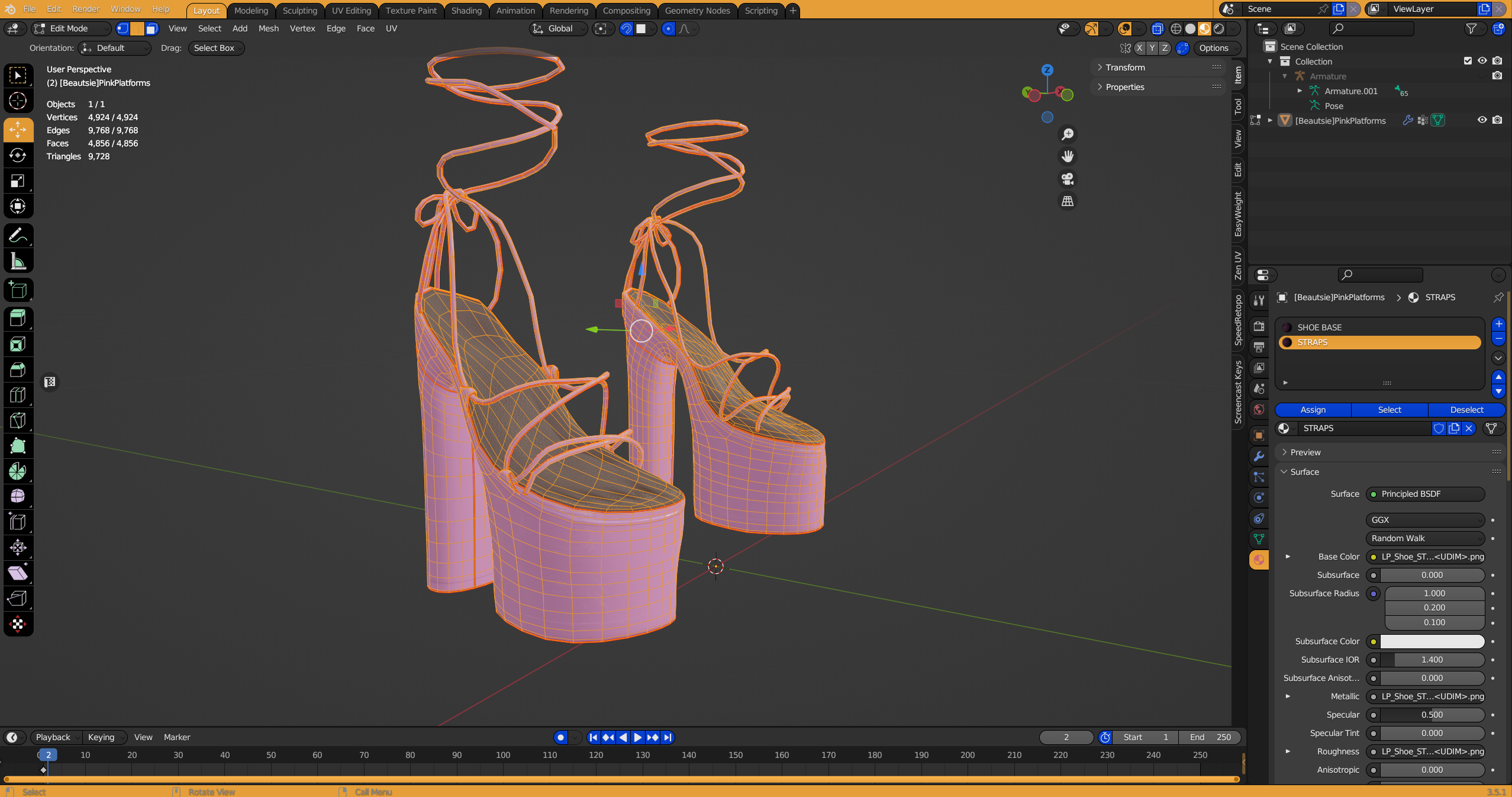
Task: Select the Inset Faces tool
Action: (18, 344)
